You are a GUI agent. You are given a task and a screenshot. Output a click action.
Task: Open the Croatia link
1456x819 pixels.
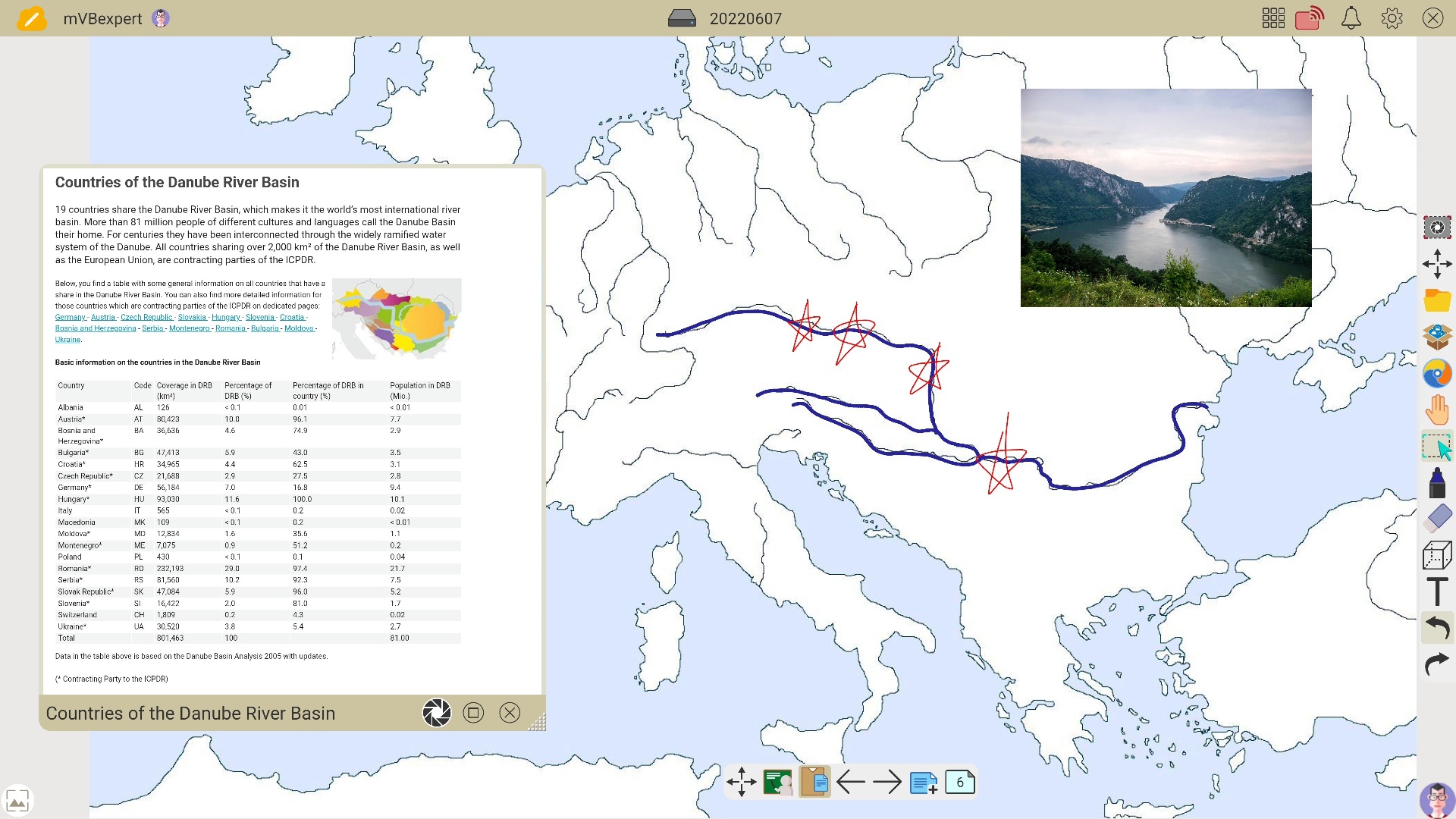click(292, 317)
